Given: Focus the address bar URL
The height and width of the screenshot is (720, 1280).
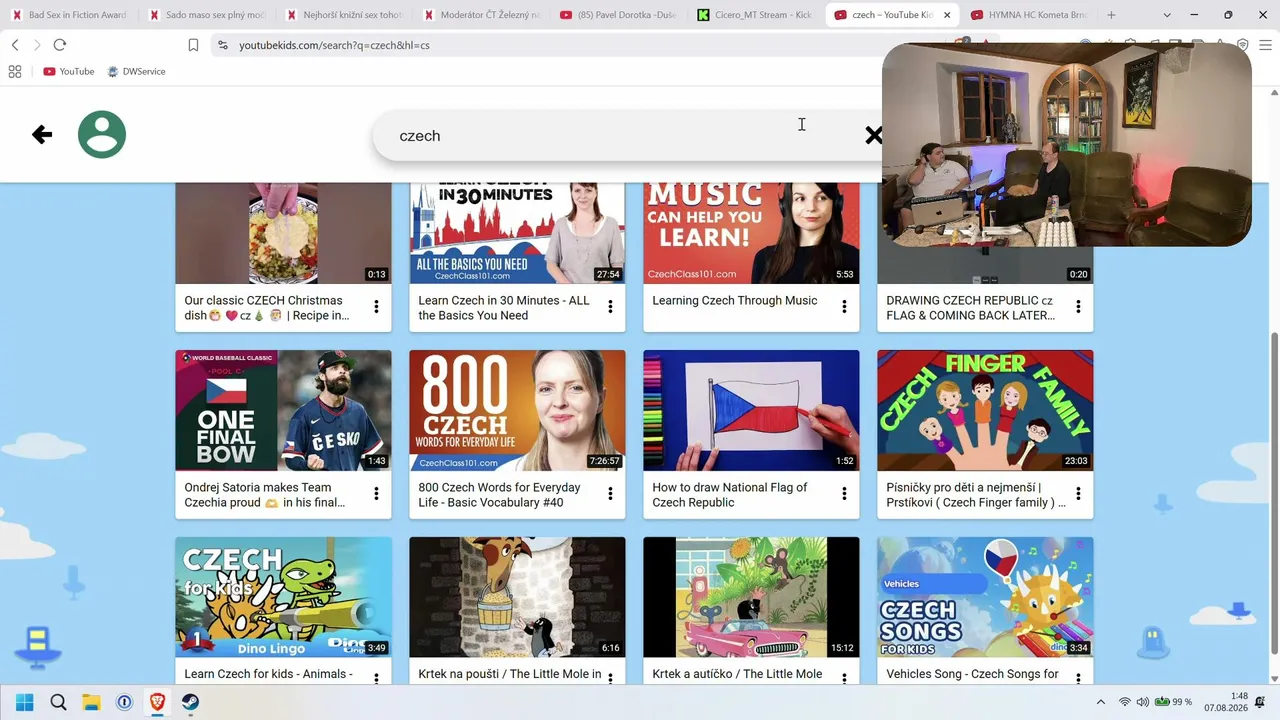Looking at the screenshot, I should [334, 45].
